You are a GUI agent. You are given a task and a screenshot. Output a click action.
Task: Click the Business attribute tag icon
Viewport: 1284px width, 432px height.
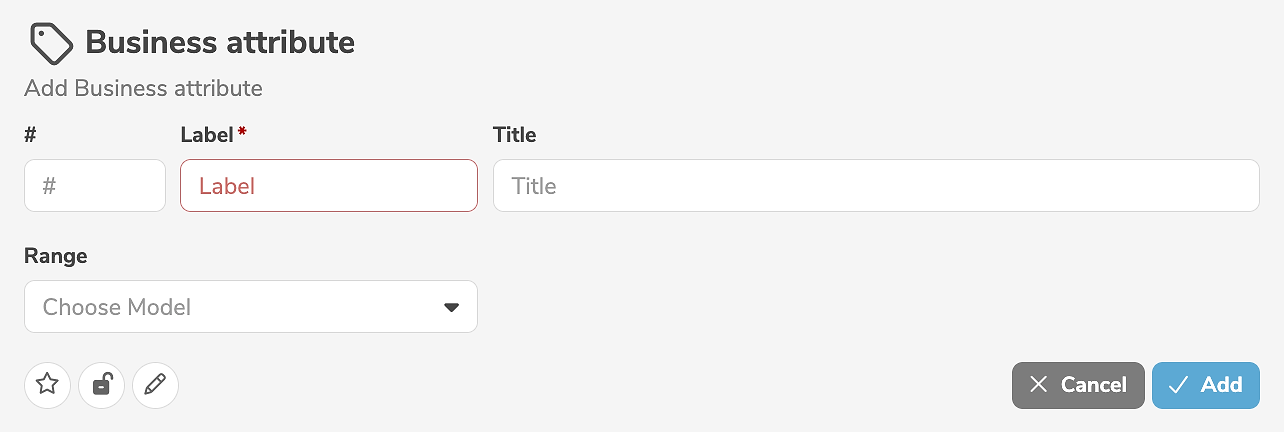pyautogui.click(x=51, y=43)
